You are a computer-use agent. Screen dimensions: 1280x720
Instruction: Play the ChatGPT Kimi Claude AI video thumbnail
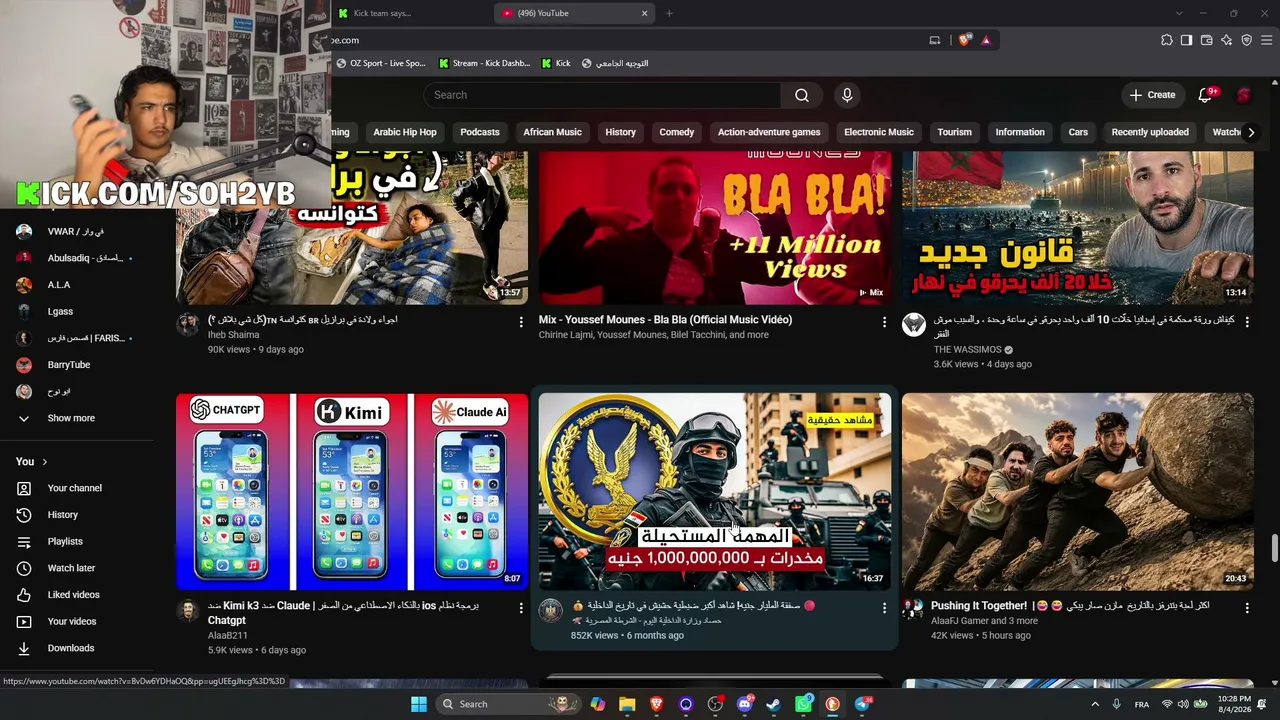pyautogui.click(x=352, y=492)
